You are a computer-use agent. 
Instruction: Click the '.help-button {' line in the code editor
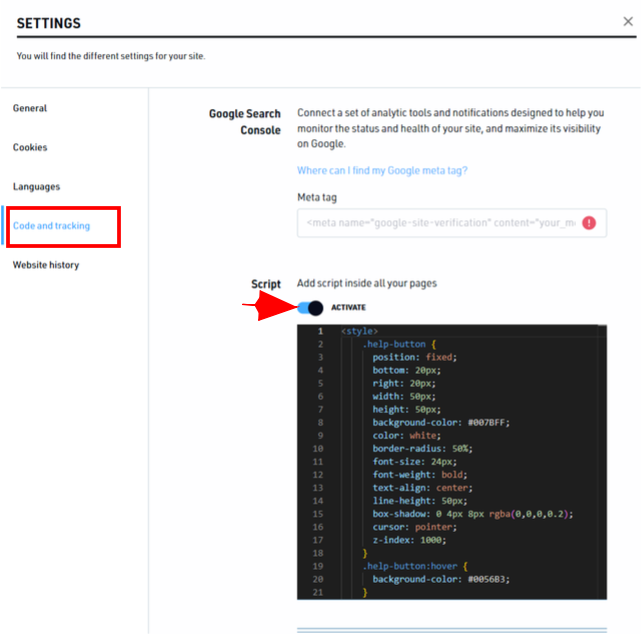pyautogui.click(x=399, y=344)
